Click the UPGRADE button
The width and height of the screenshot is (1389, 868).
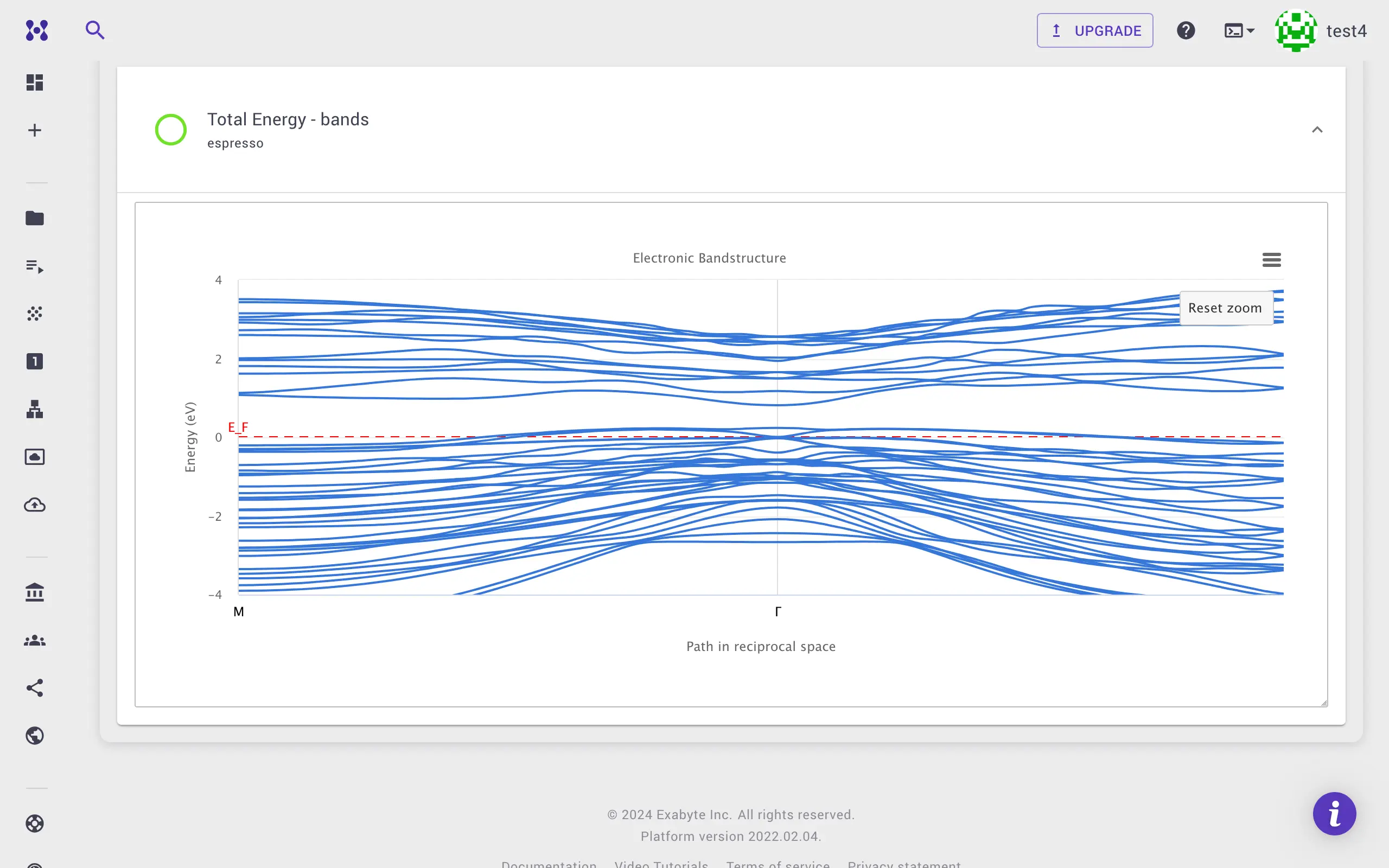click(1094, 30)
